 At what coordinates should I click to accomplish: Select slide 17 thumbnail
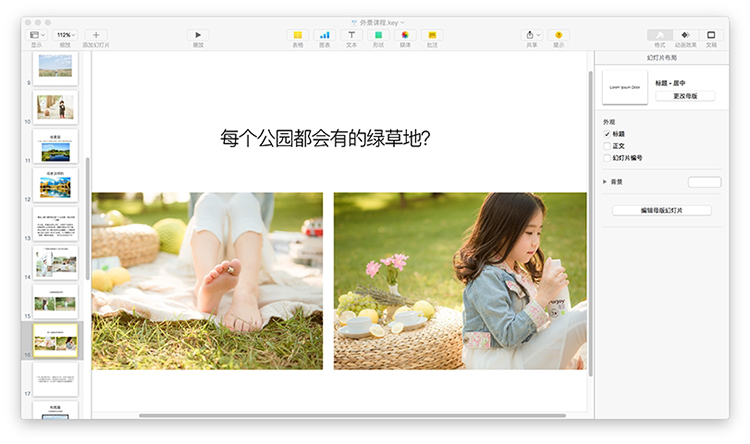(55, 379)
